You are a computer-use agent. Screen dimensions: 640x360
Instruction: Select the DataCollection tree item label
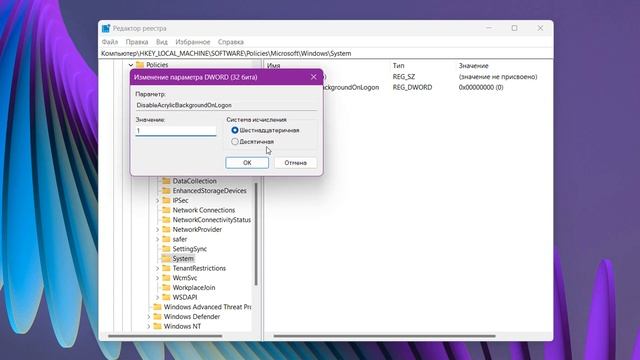click(194, 181)
